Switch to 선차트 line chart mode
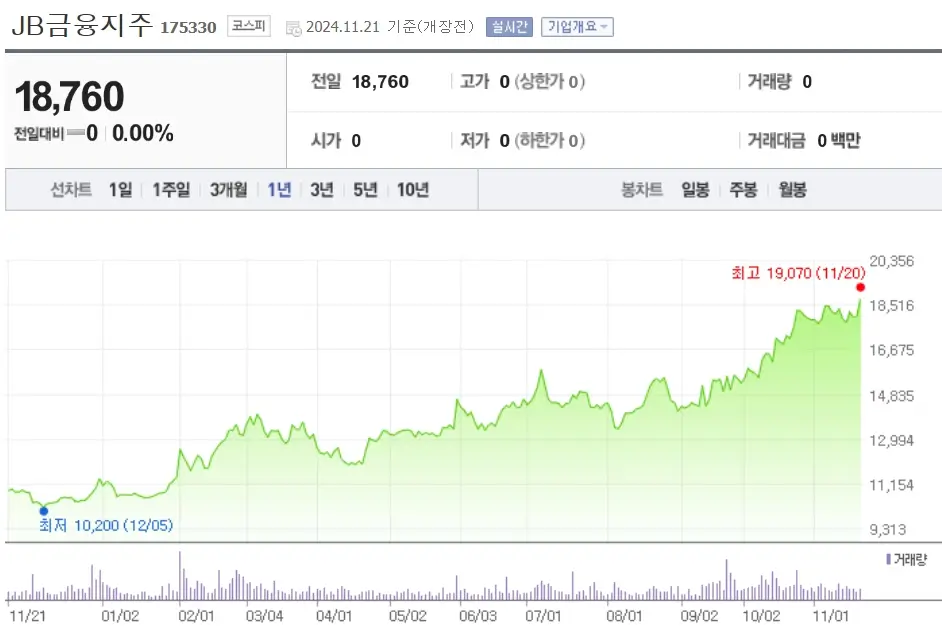 click(x=69, y=190)
